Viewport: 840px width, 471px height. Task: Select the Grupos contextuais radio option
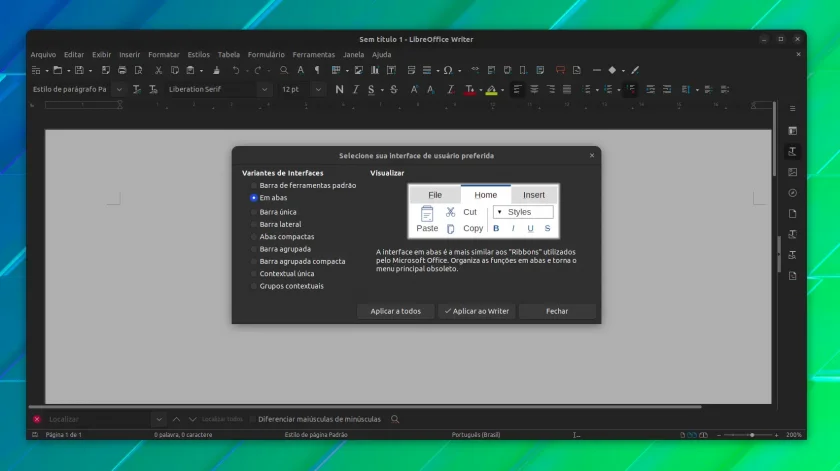[287, 286]
